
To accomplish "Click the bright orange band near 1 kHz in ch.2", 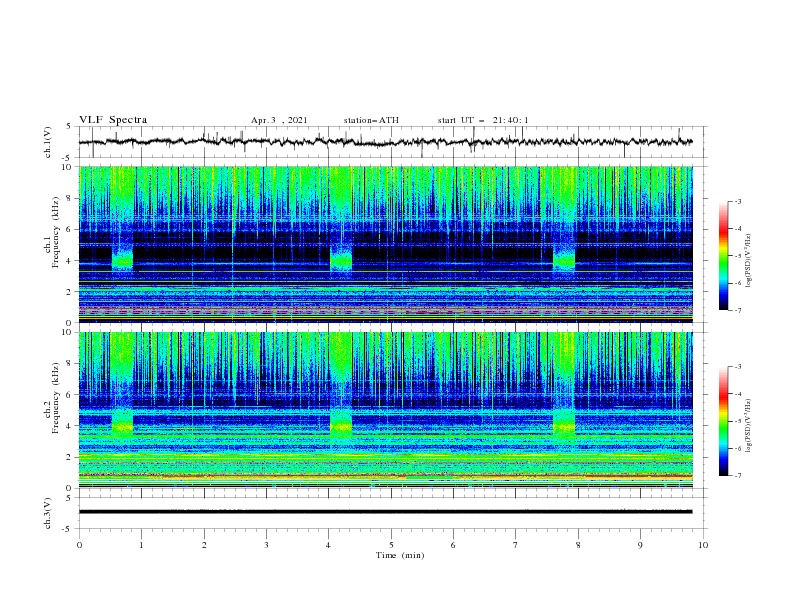I will (385, 476).
